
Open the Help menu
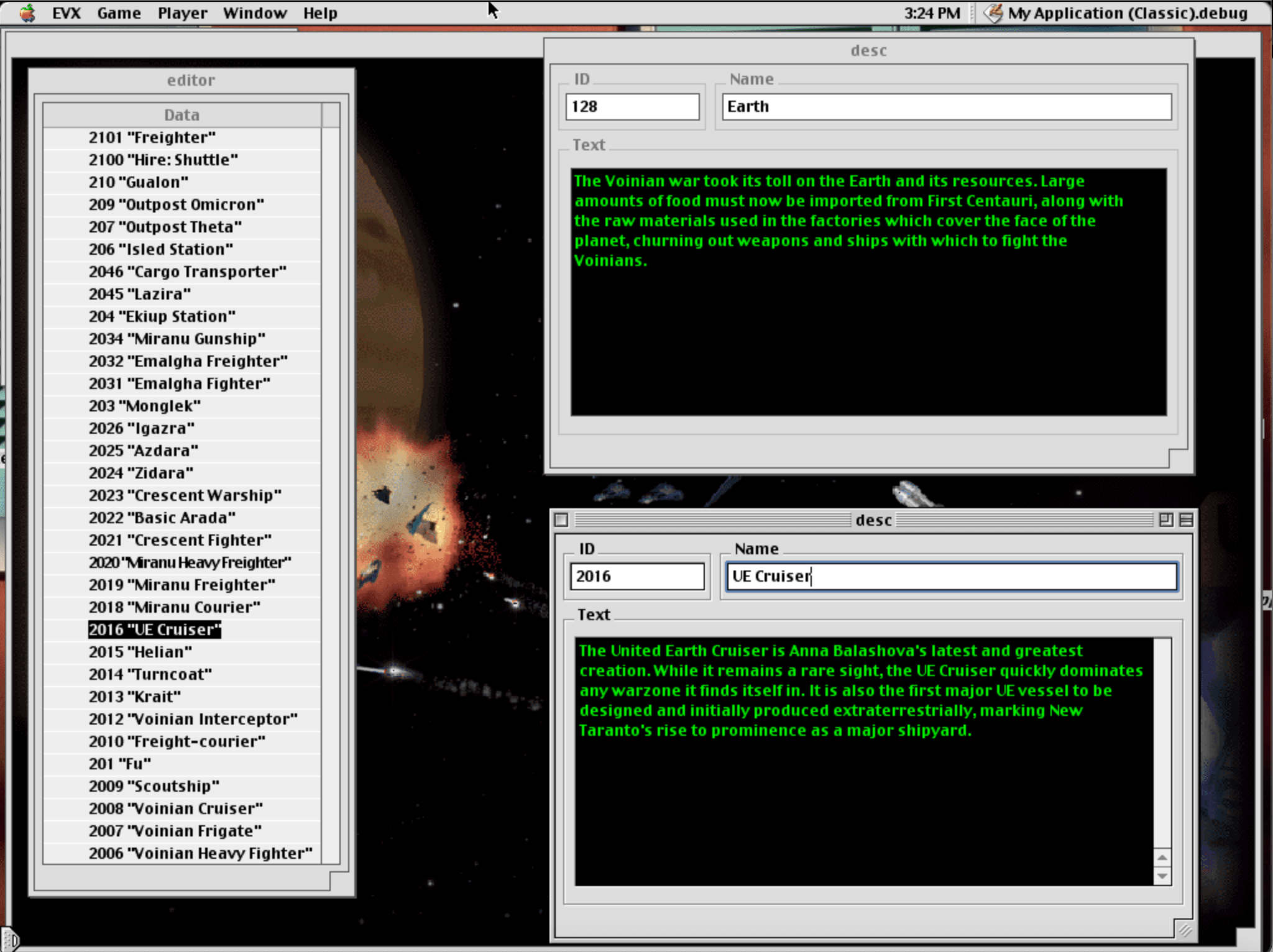[x=320, y=13]
